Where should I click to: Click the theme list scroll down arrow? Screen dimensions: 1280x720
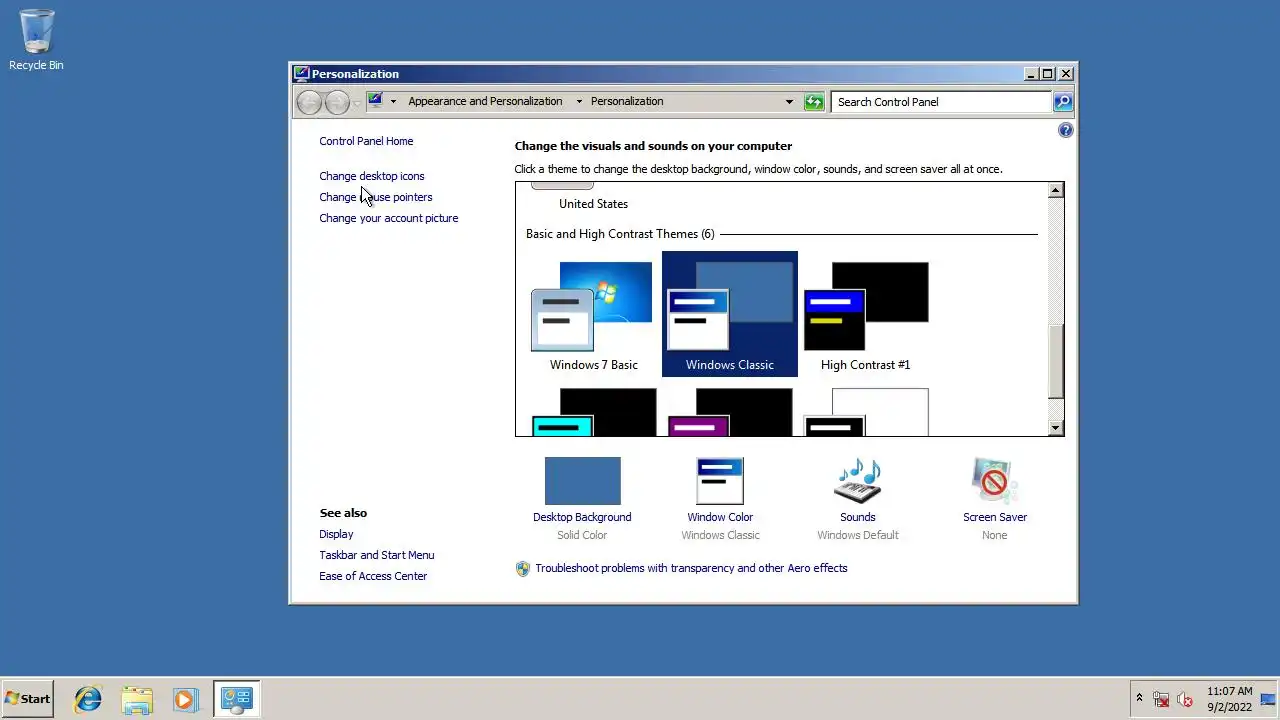coord(1055,428)
